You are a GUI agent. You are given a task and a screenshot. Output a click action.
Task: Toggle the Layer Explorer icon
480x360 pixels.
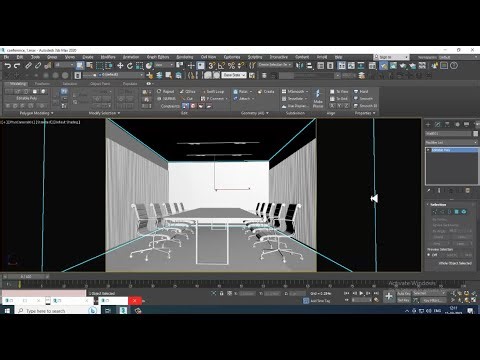(x=330, y=66)
